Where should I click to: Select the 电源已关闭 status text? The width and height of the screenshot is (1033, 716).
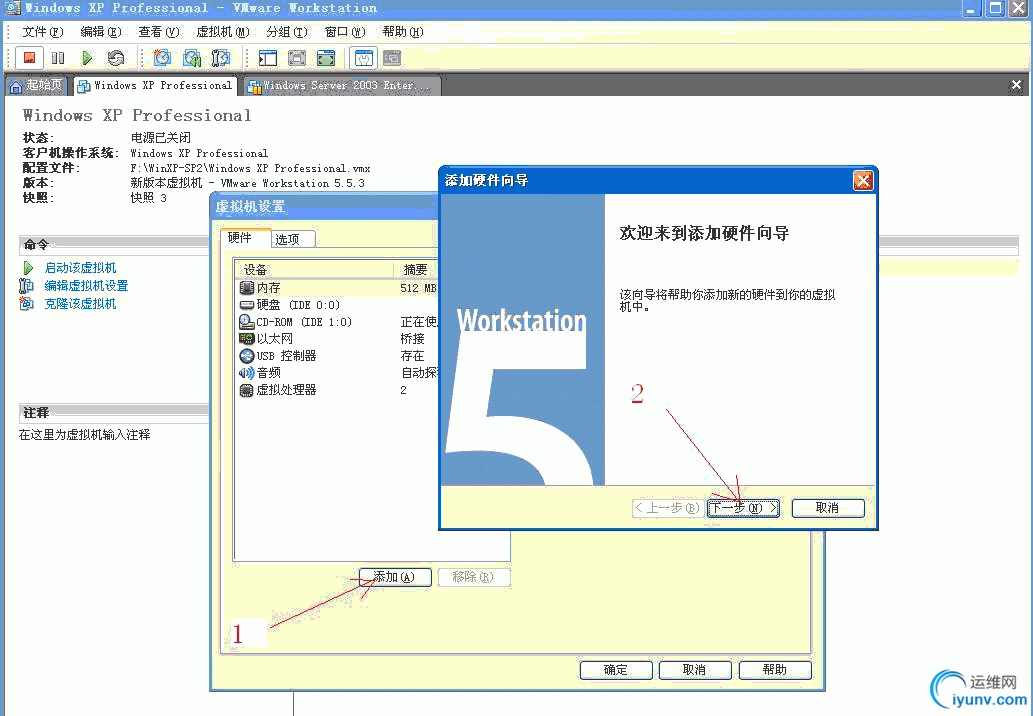coord(161,138)
